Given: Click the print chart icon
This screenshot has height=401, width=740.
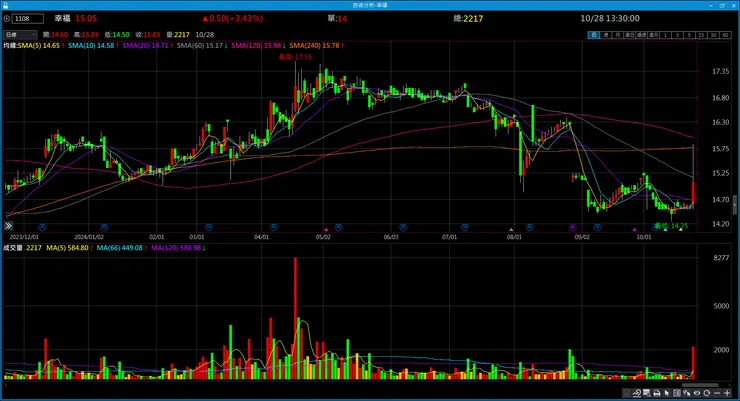Looking at the screenshot, I should (x=656, y=393).
